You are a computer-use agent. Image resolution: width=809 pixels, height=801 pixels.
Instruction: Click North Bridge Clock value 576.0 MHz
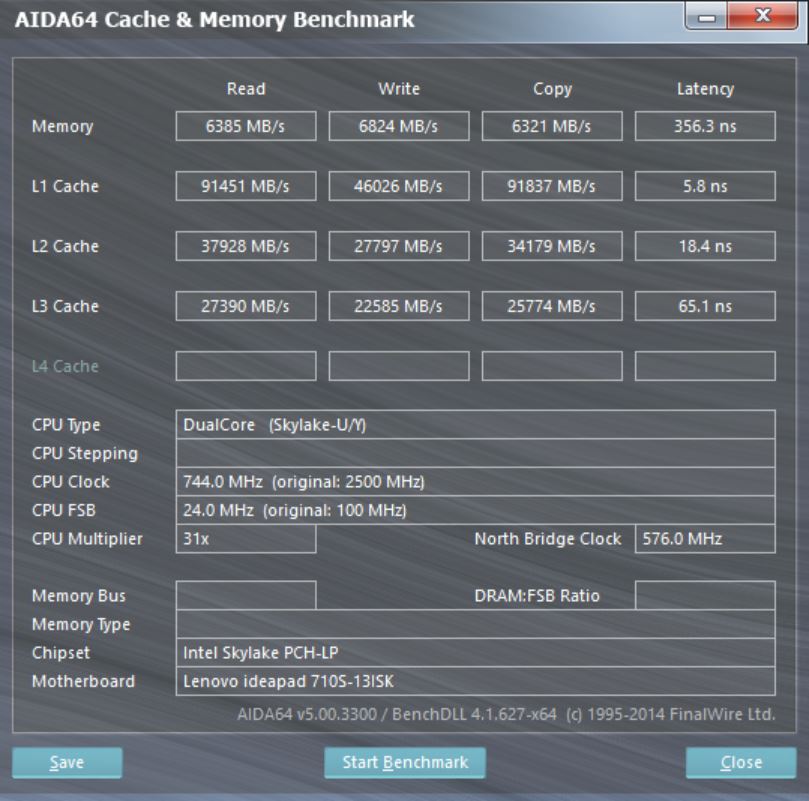[x=705, y=538]
